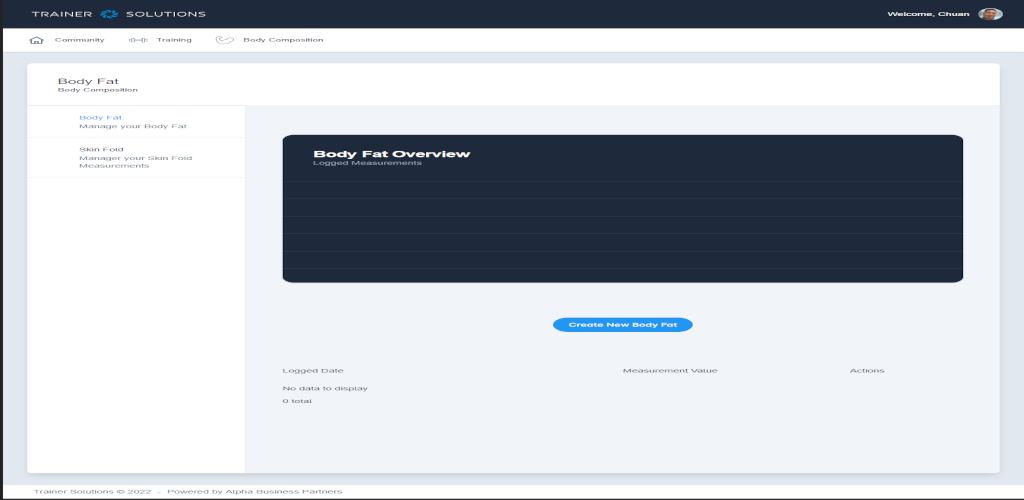1024x500 pixels.
Task: Click the Actions column header
Action: pos(867,370)
